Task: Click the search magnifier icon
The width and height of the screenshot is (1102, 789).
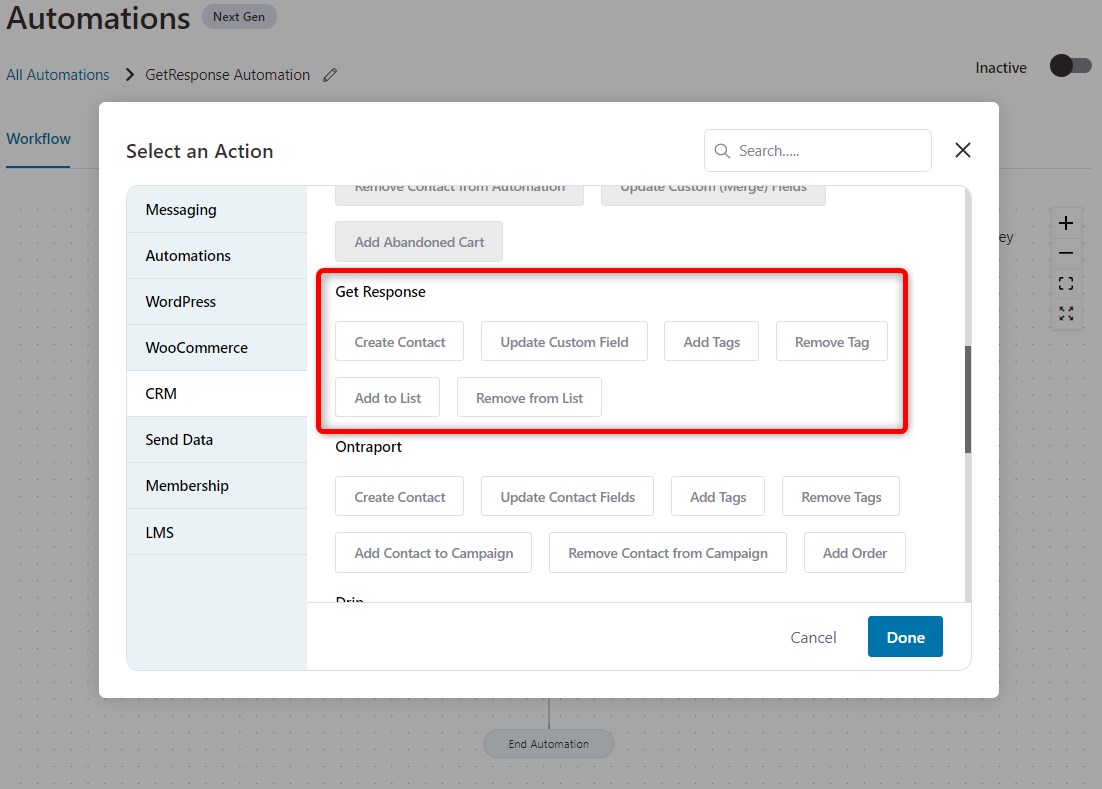Action: pos(722,150)
